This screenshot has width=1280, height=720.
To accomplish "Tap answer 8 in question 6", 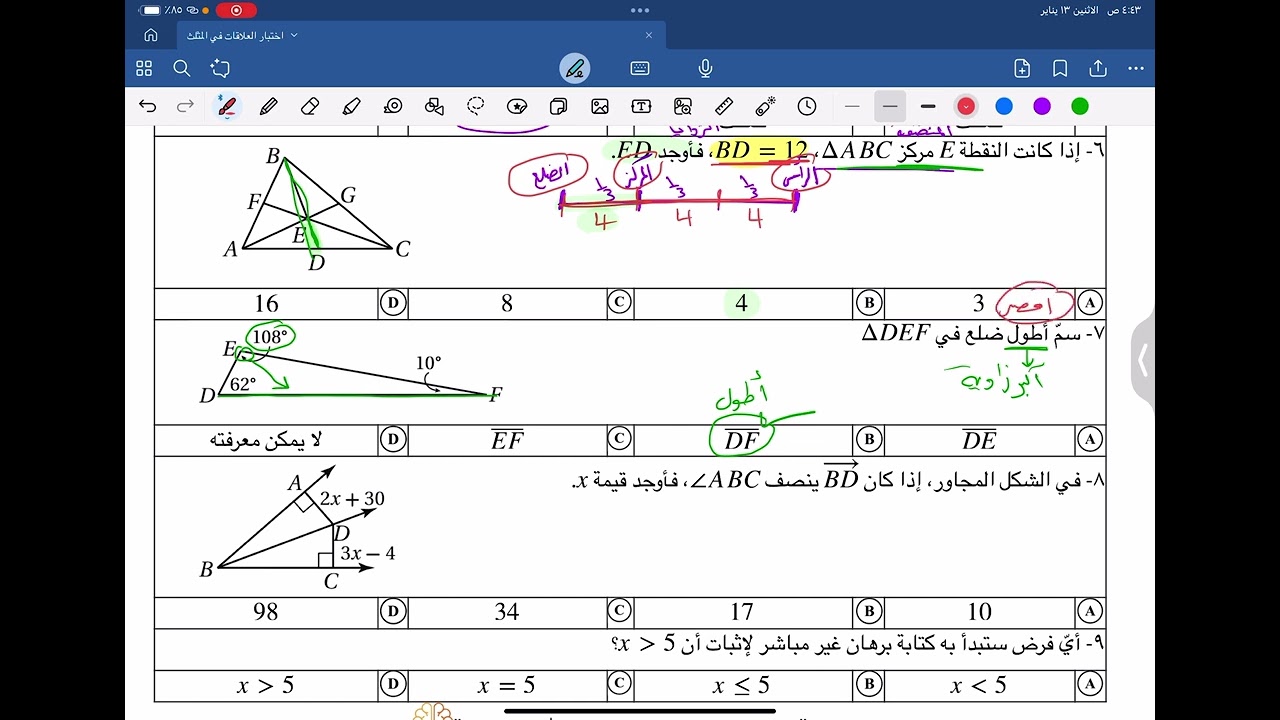I will [507, 303].
